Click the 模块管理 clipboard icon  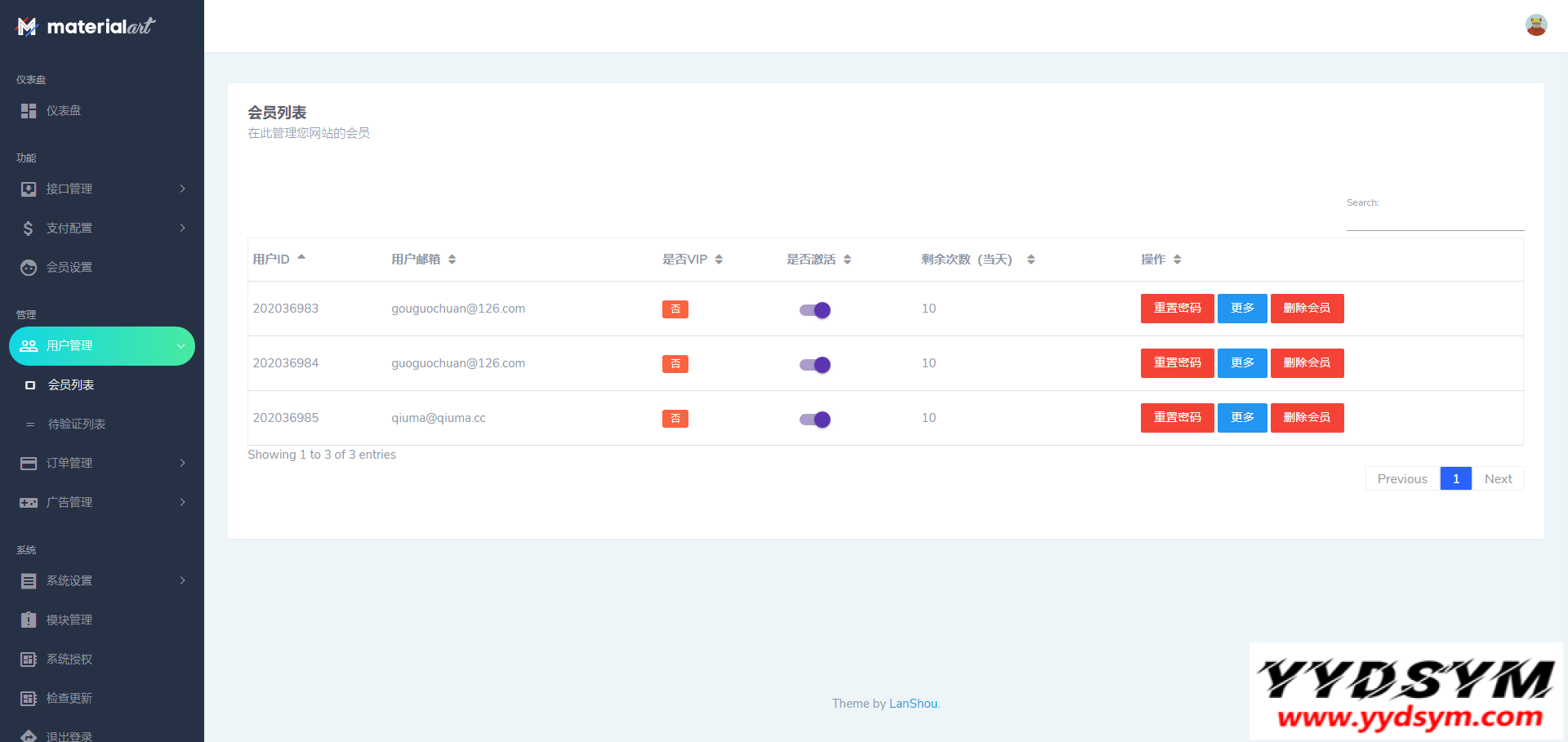(29, 620)
